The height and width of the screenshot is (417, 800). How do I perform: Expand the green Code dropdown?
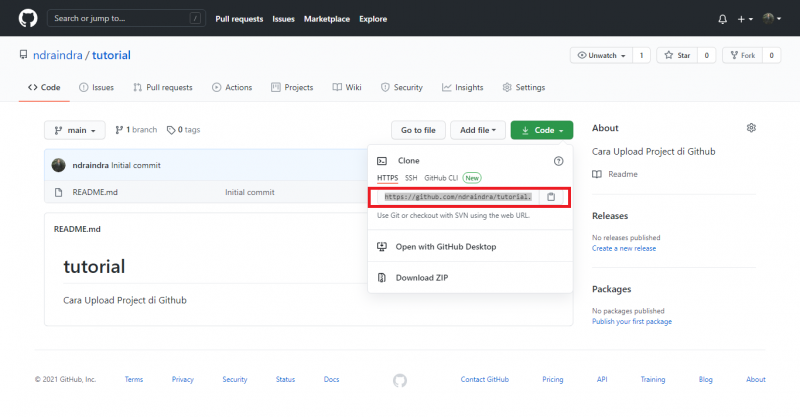click(x=541, y=130)
